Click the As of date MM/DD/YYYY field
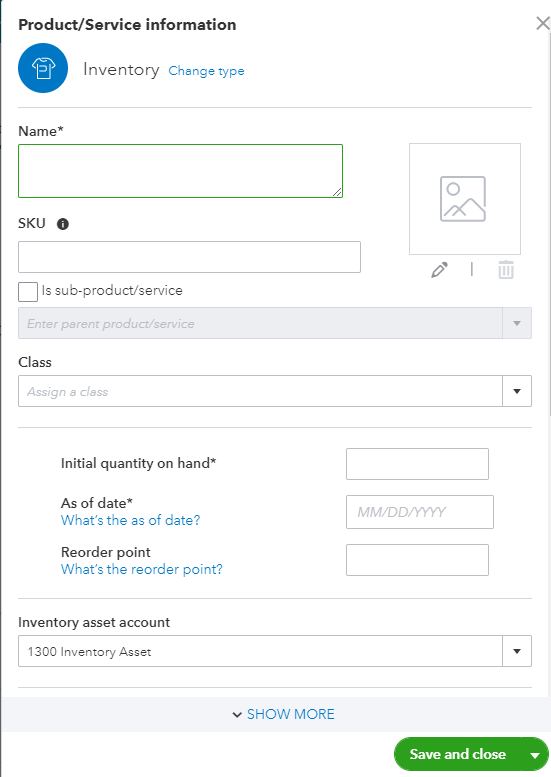 tap(420, 512)
